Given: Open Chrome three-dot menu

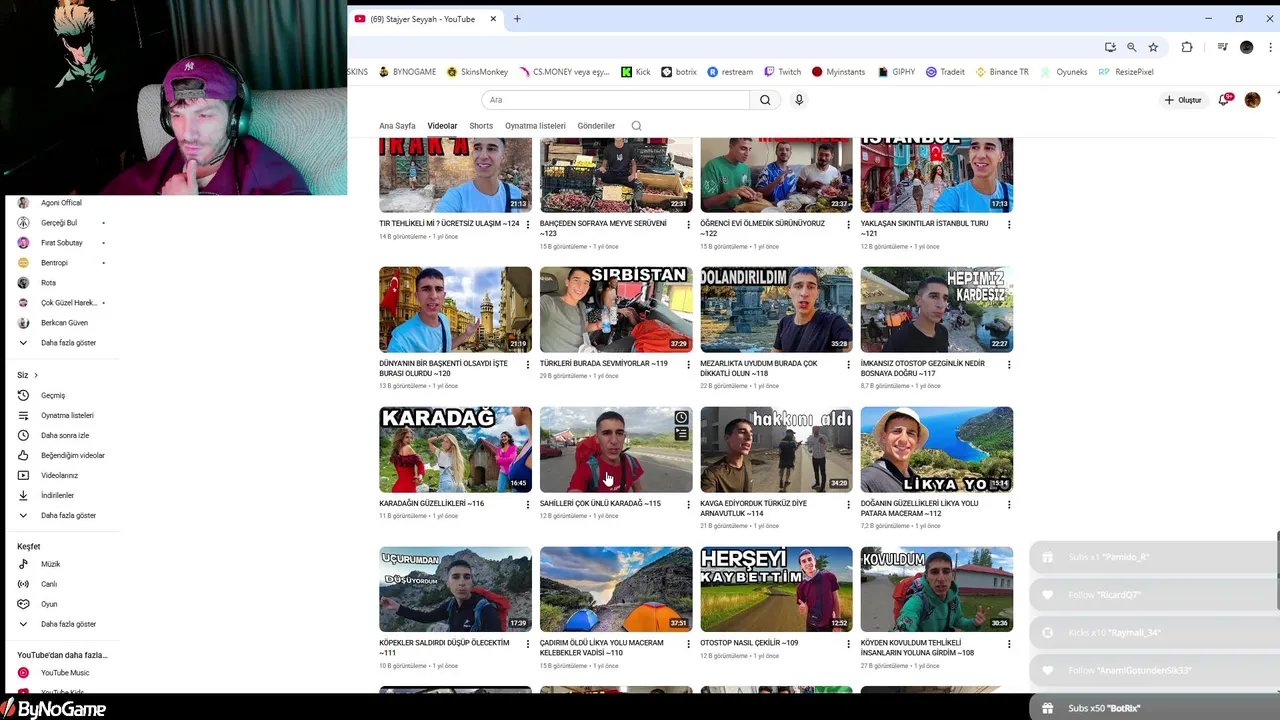Looking at the screenshot, I should (x=1271, y=47).
